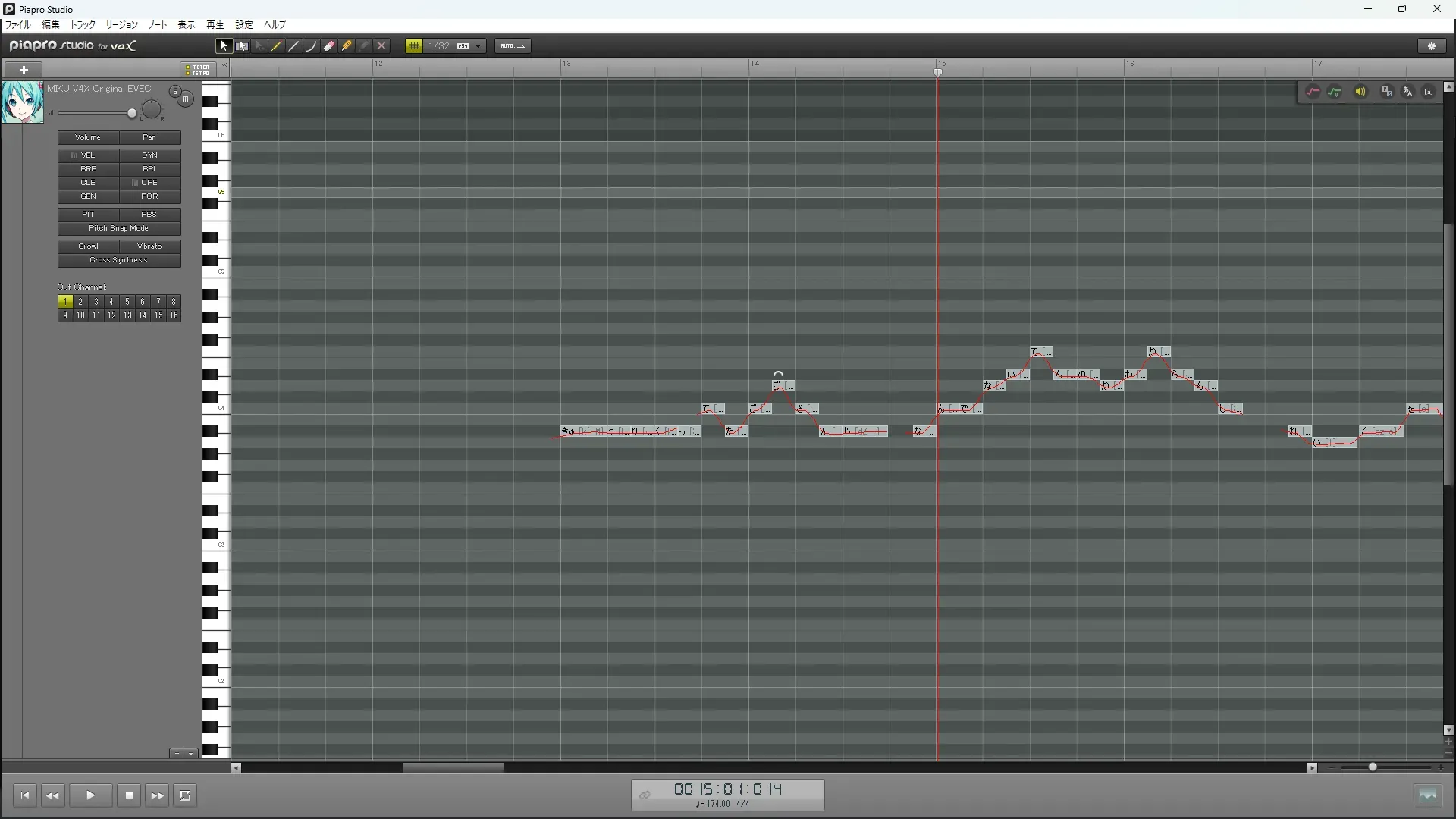Image resolution: width=1456 pixels, height=819 pixels.
Task: Open the lyrics language (あA) display option
Action: pyautogui.click(x=1407, y=92)
